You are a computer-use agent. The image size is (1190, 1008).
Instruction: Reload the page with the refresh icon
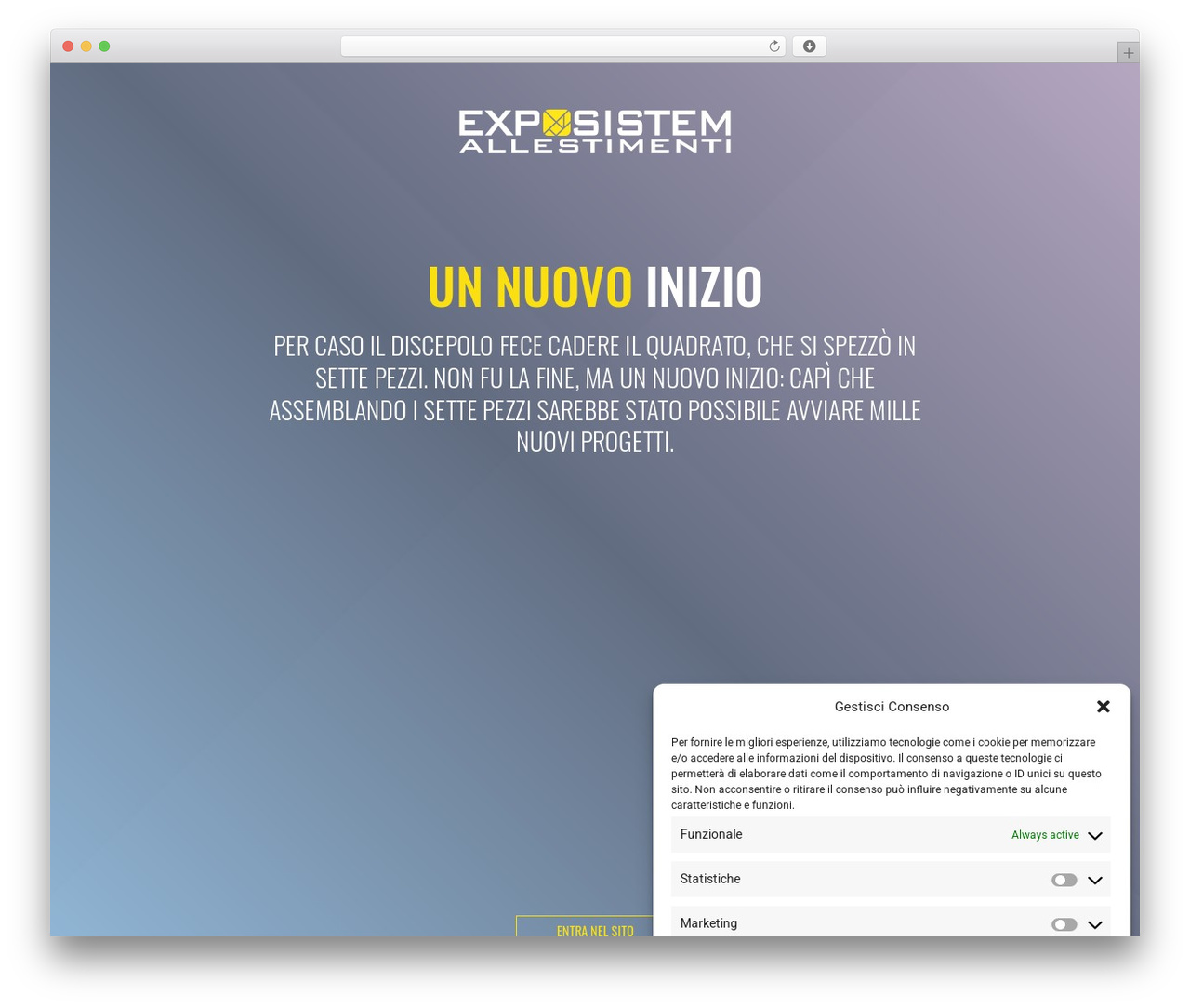pyautogui.click(x=773, y=46)
